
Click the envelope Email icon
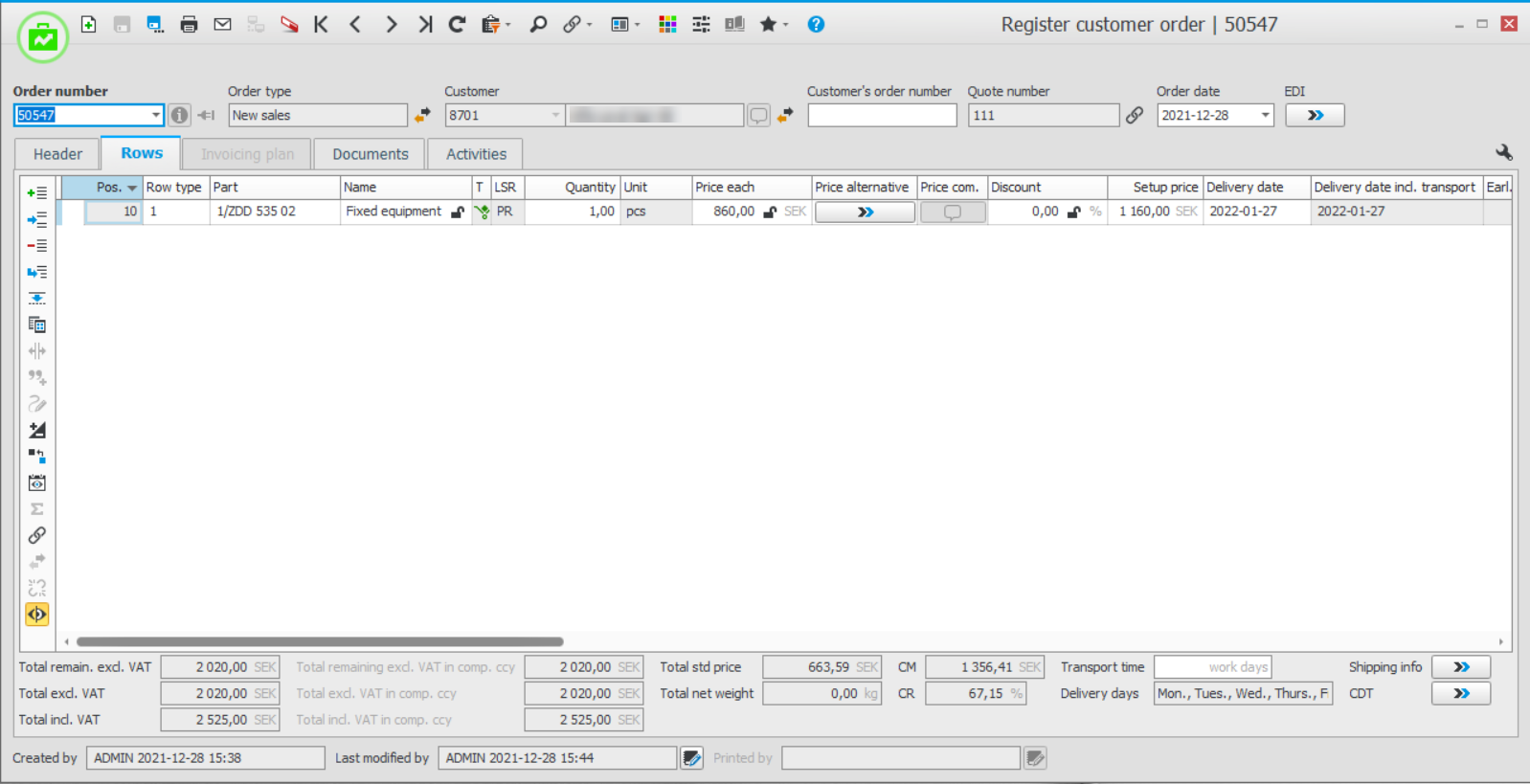222,25
